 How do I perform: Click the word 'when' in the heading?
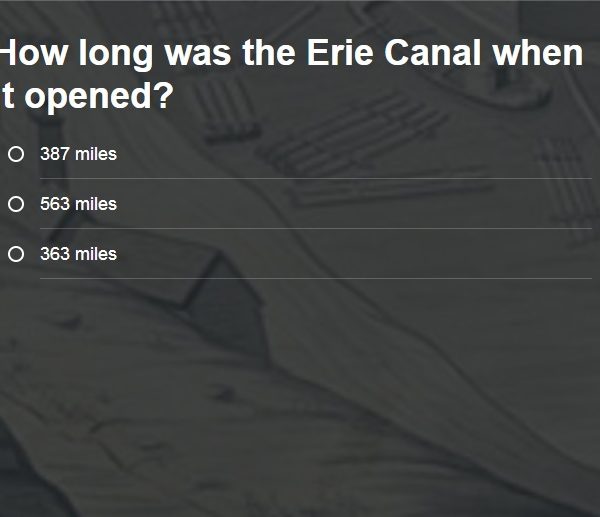(x=537, y=53)
